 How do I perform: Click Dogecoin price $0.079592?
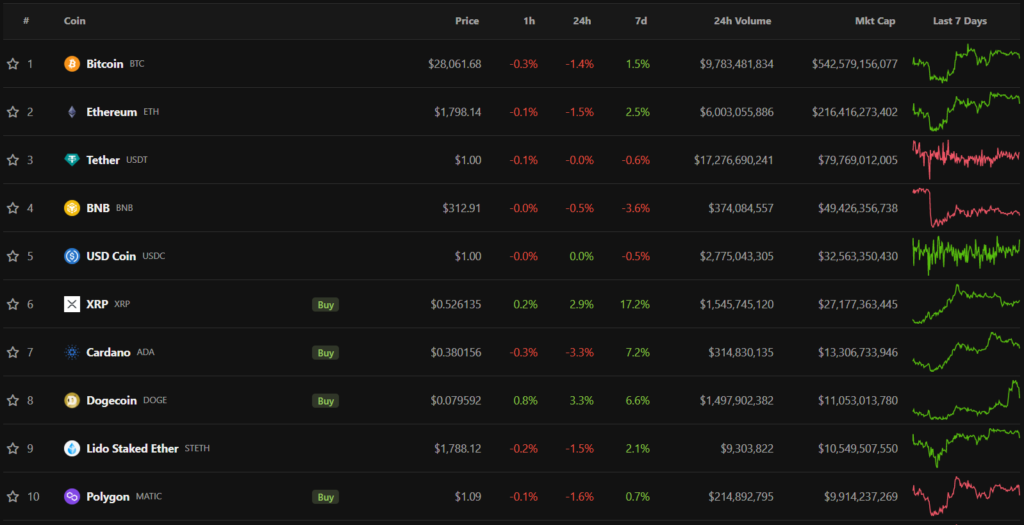tap(456, 400)
